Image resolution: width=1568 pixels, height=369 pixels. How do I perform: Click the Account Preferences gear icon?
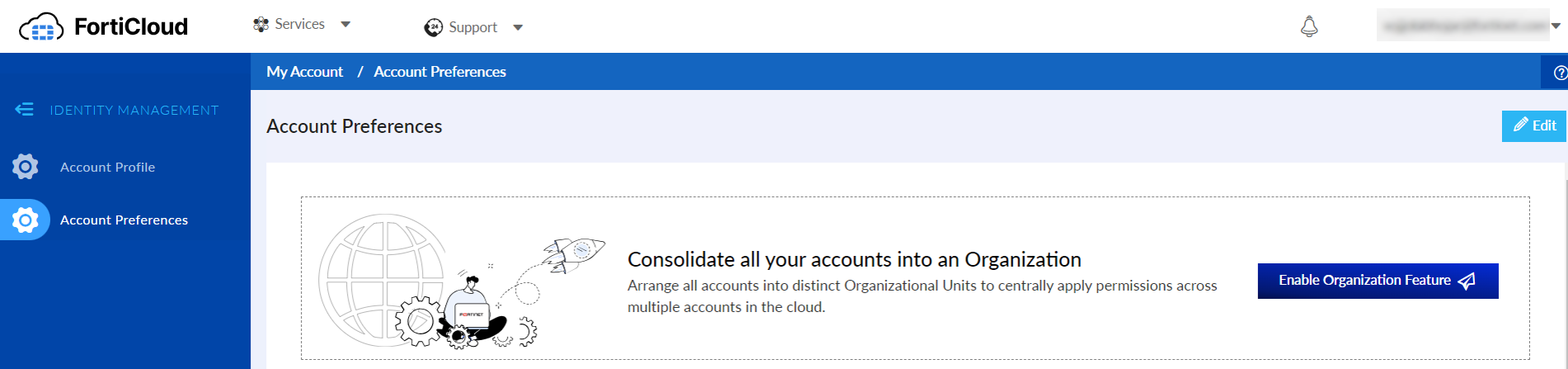pyautogui.click(x=26, y=220)
